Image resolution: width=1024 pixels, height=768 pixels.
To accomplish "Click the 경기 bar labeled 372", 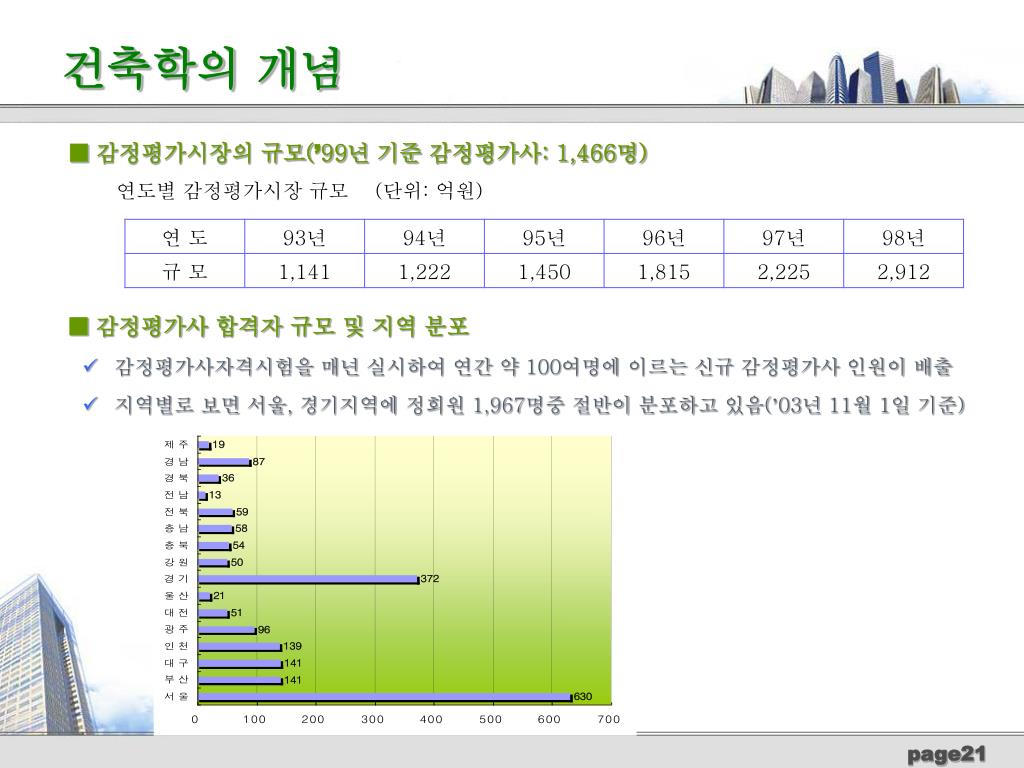I will pyautogui.click(x=309, y=579).
